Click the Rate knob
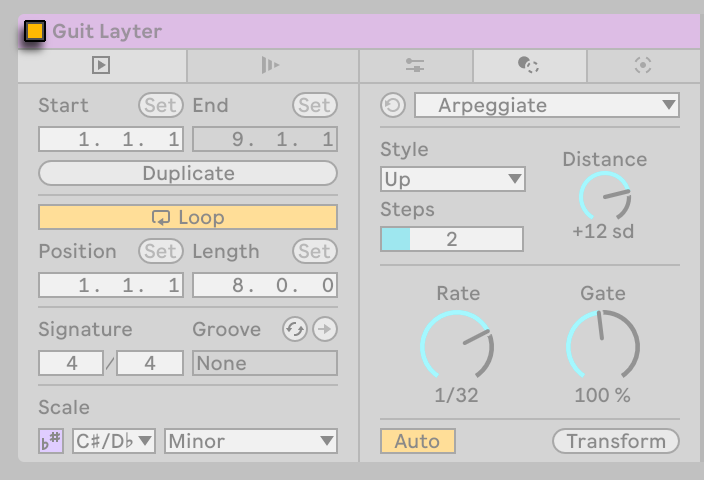Screen dimensions: 704x480 pyautogui.click(x=457, y=346)
